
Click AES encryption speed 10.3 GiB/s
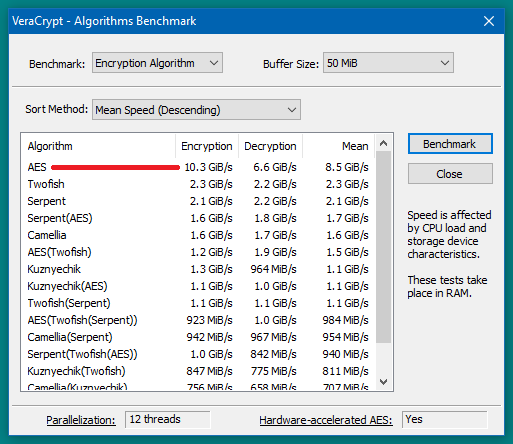[x=209, y=167]
